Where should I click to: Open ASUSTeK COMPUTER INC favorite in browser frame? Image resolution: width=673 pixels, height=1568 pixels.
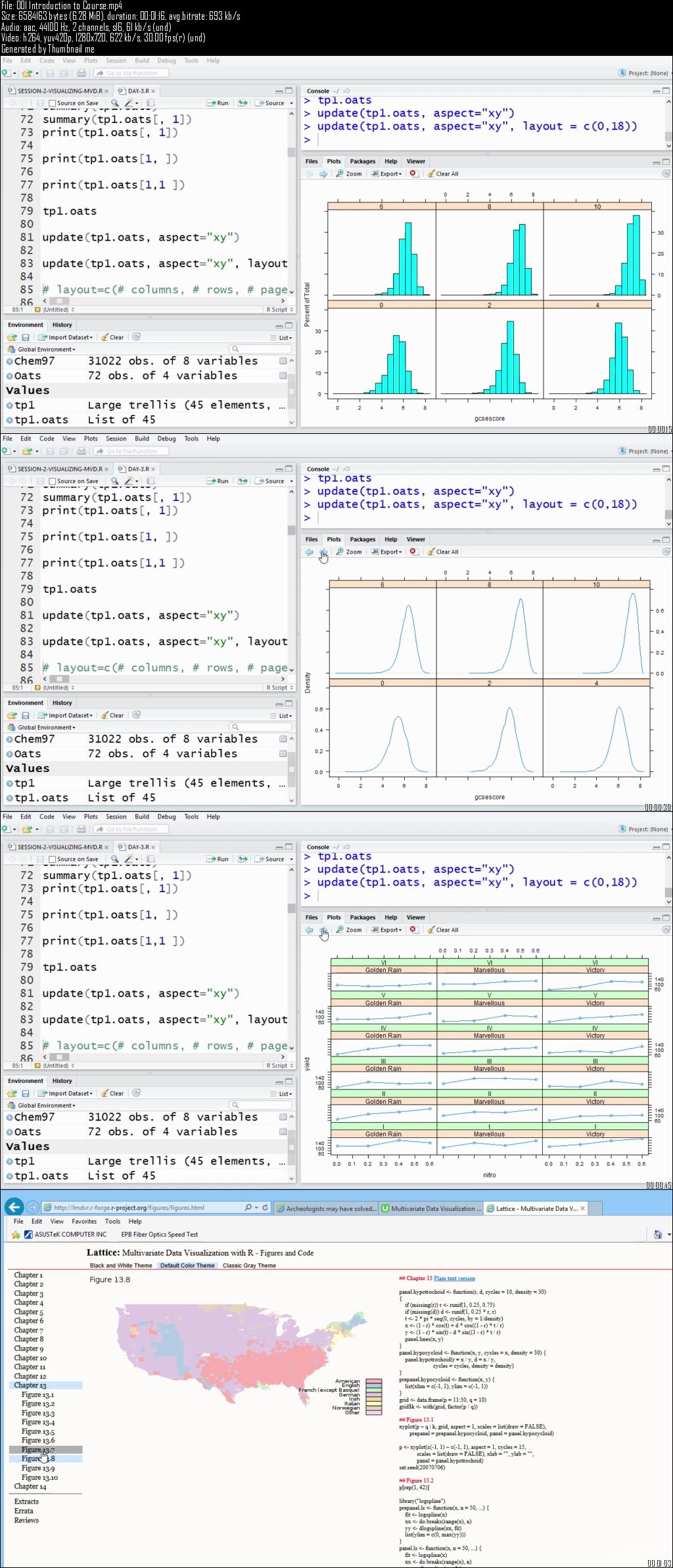(65, 1234)
